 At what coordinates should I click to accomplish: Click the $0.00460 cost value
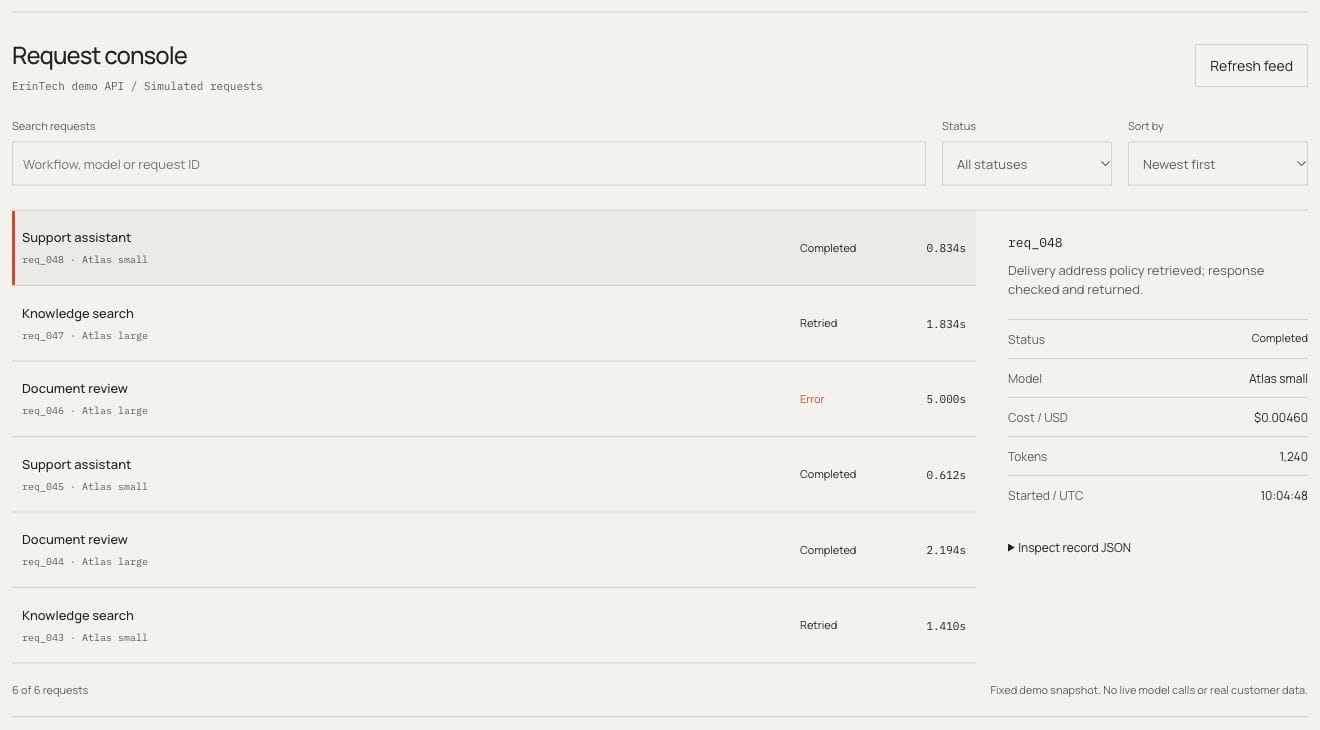(x=1281, y=418)
